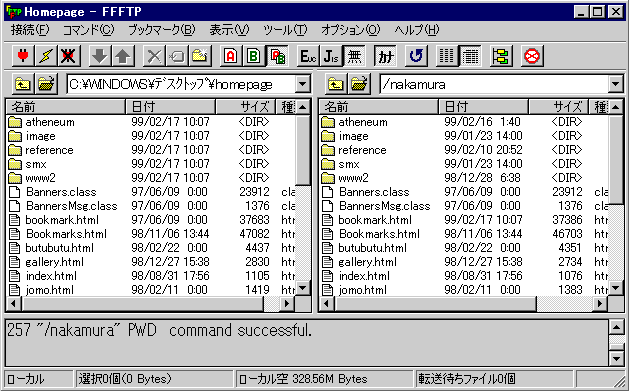The image size is (629, 391).
Task: Toggle half-width kana conversion (カナ)
Action: (x=386, y=56)
